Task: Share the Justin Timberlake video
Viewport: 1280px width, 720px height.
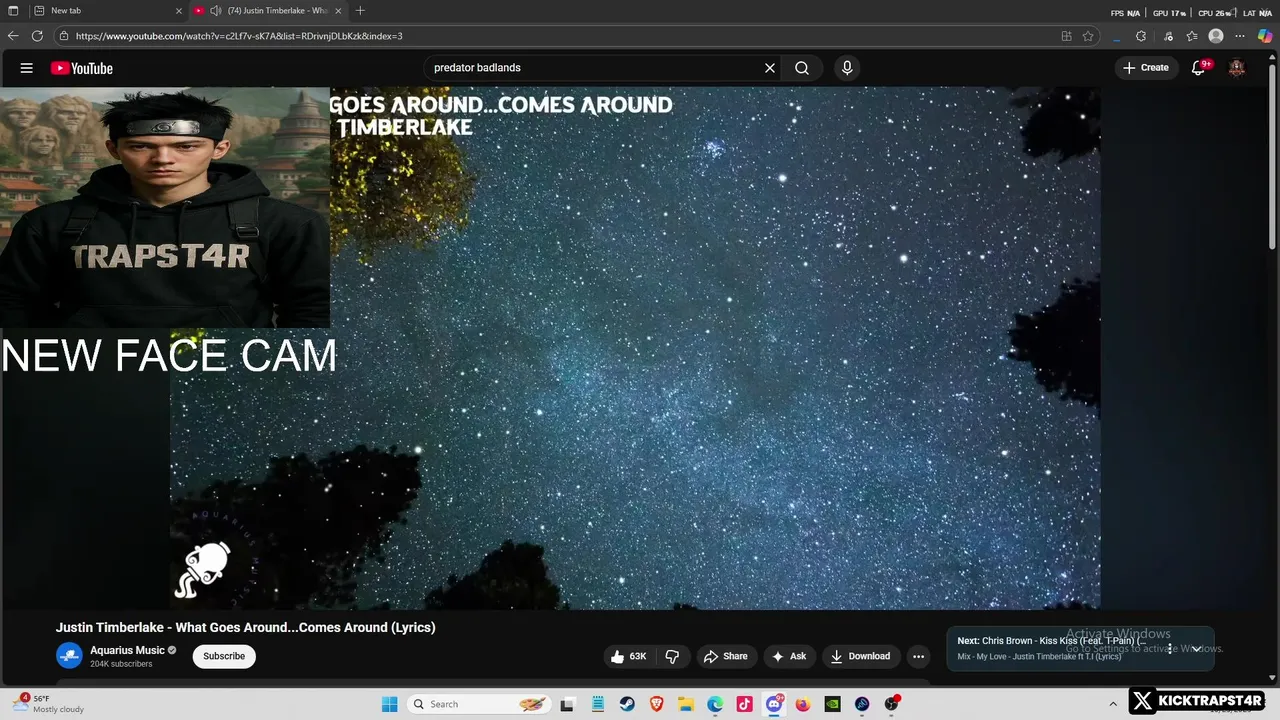Action: click(726, 656)
